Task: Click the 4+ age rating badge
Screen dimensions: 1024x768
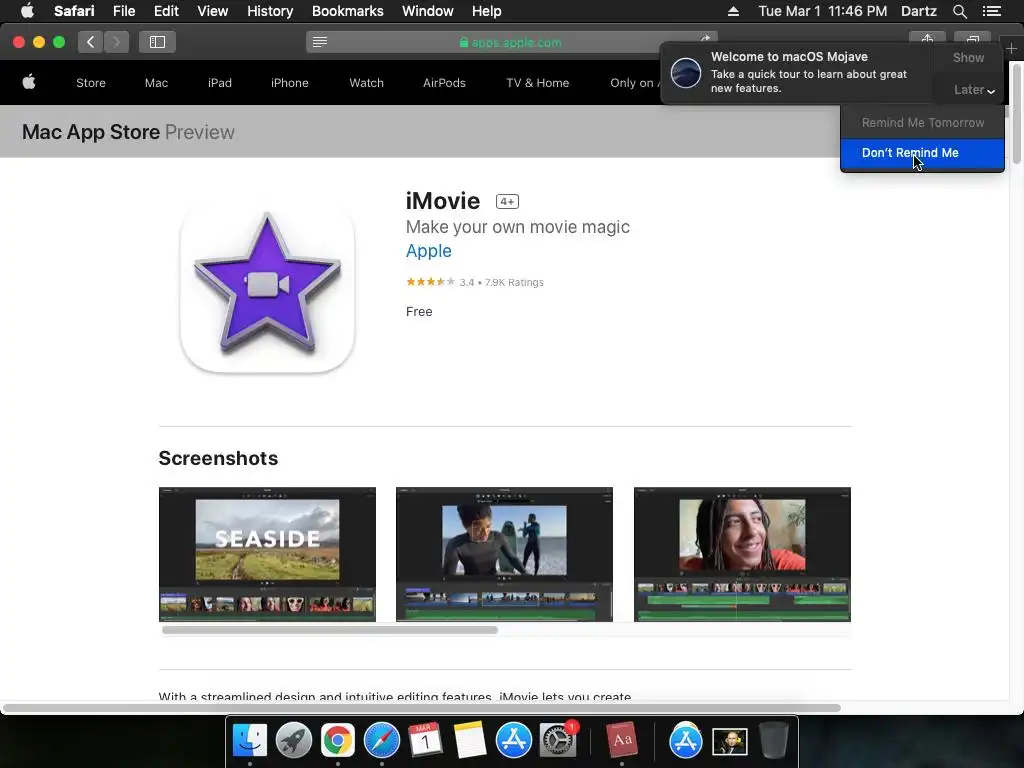Action: [507, 202]
